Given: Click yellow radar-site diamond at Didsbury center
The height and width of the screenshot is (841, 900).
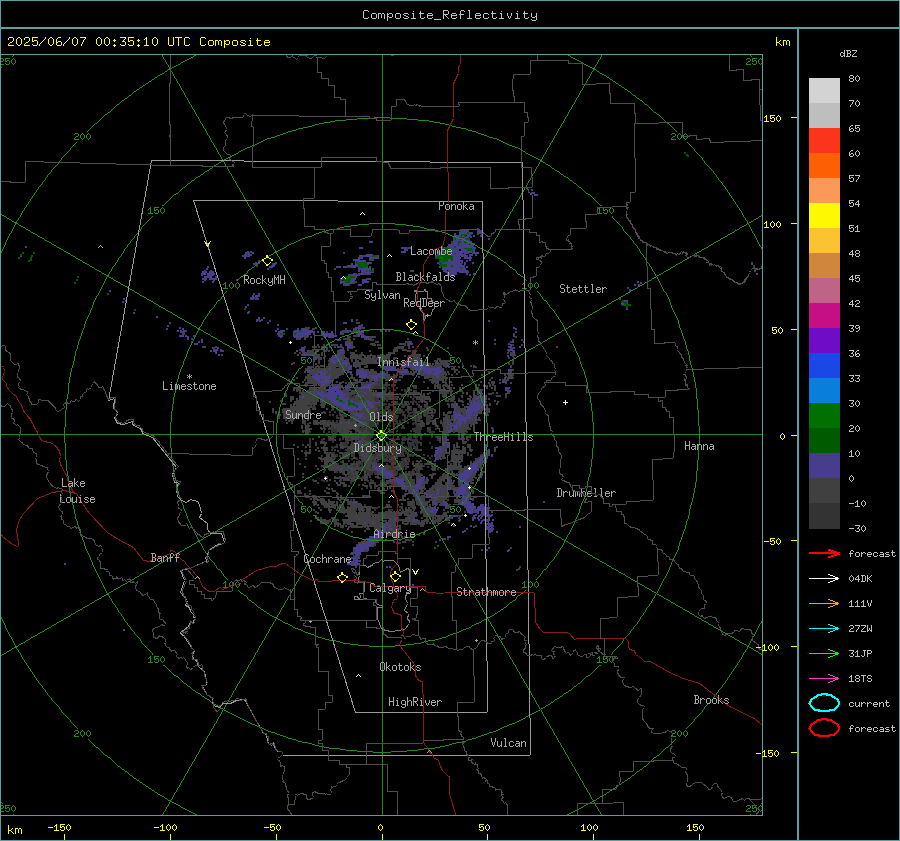Looking at the screenshot, I should (x=381, y=436).
